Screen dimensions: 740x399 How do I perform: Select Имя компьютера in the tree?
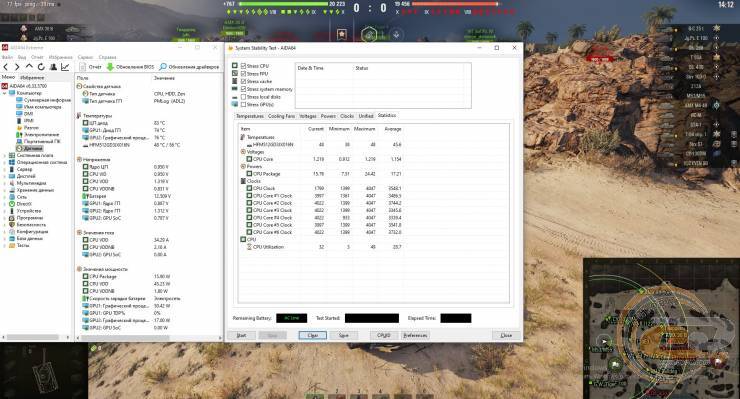[39, 107]
